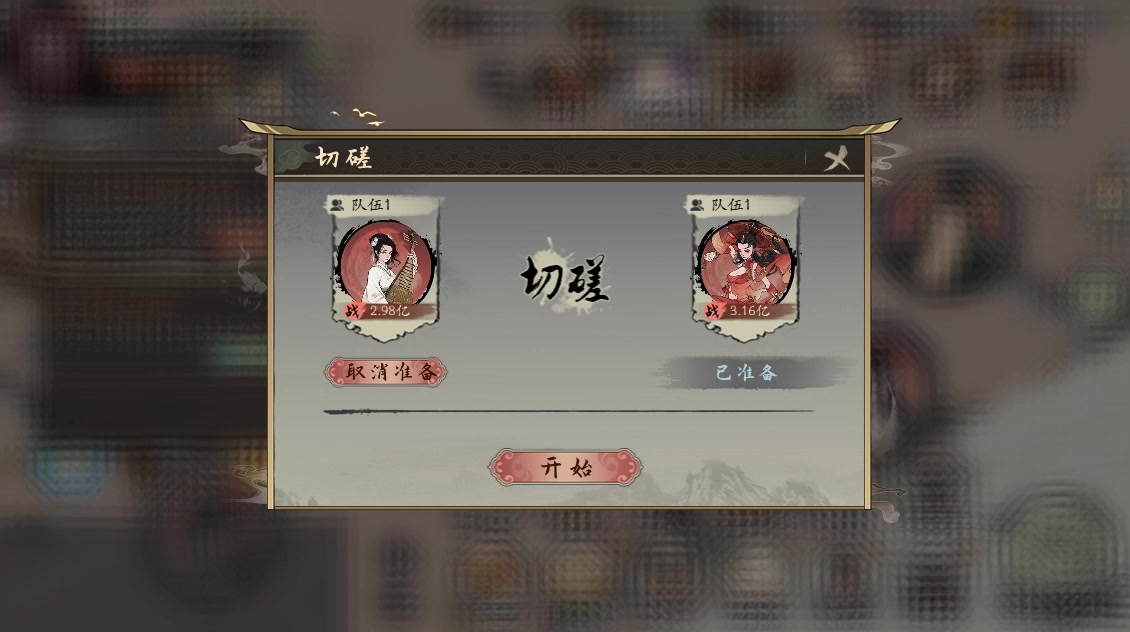Close the 切磋 dialog with the X
Screen dimensions: 1130x632
[836, 159]
